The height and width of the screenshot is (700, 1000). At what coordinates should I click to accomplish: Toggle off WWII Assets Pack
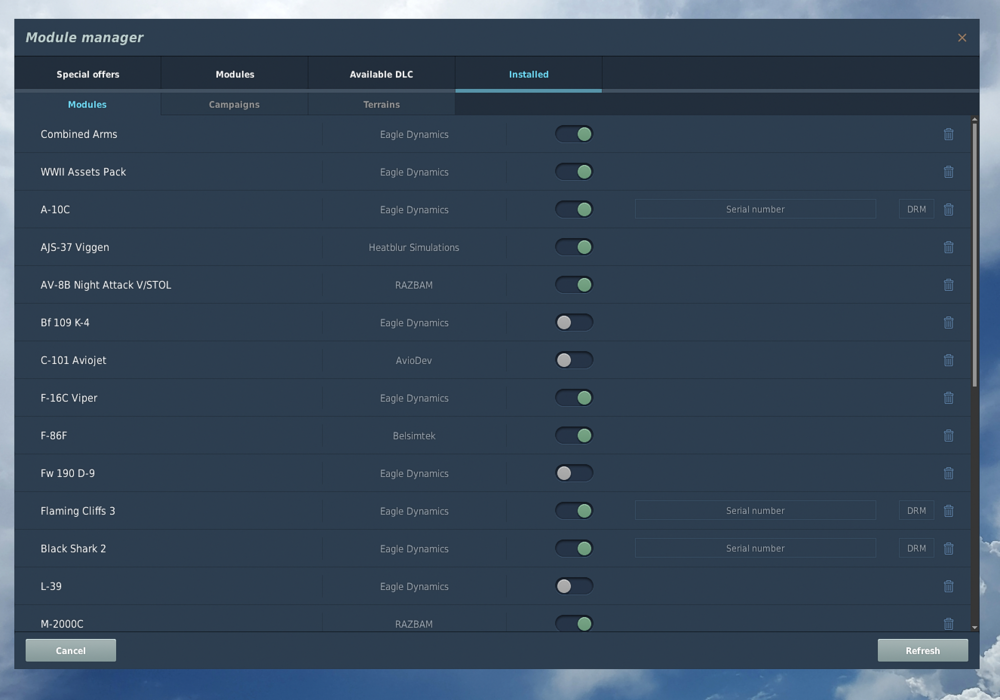[x=574, y=171]
